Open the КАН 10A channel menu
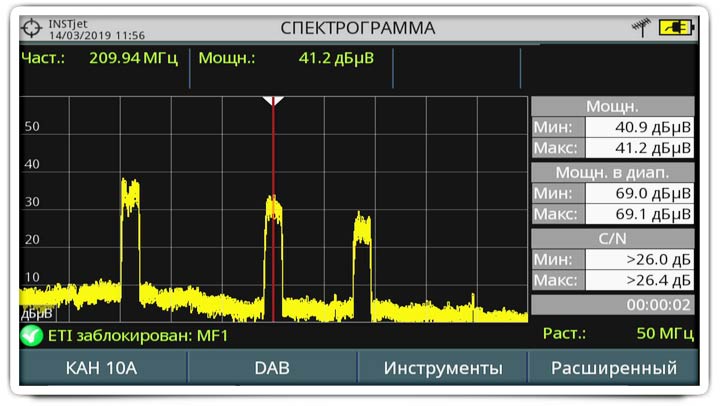The height and width of the screenshot is (406, 720). pyautogui.click(x=101, y=368)
